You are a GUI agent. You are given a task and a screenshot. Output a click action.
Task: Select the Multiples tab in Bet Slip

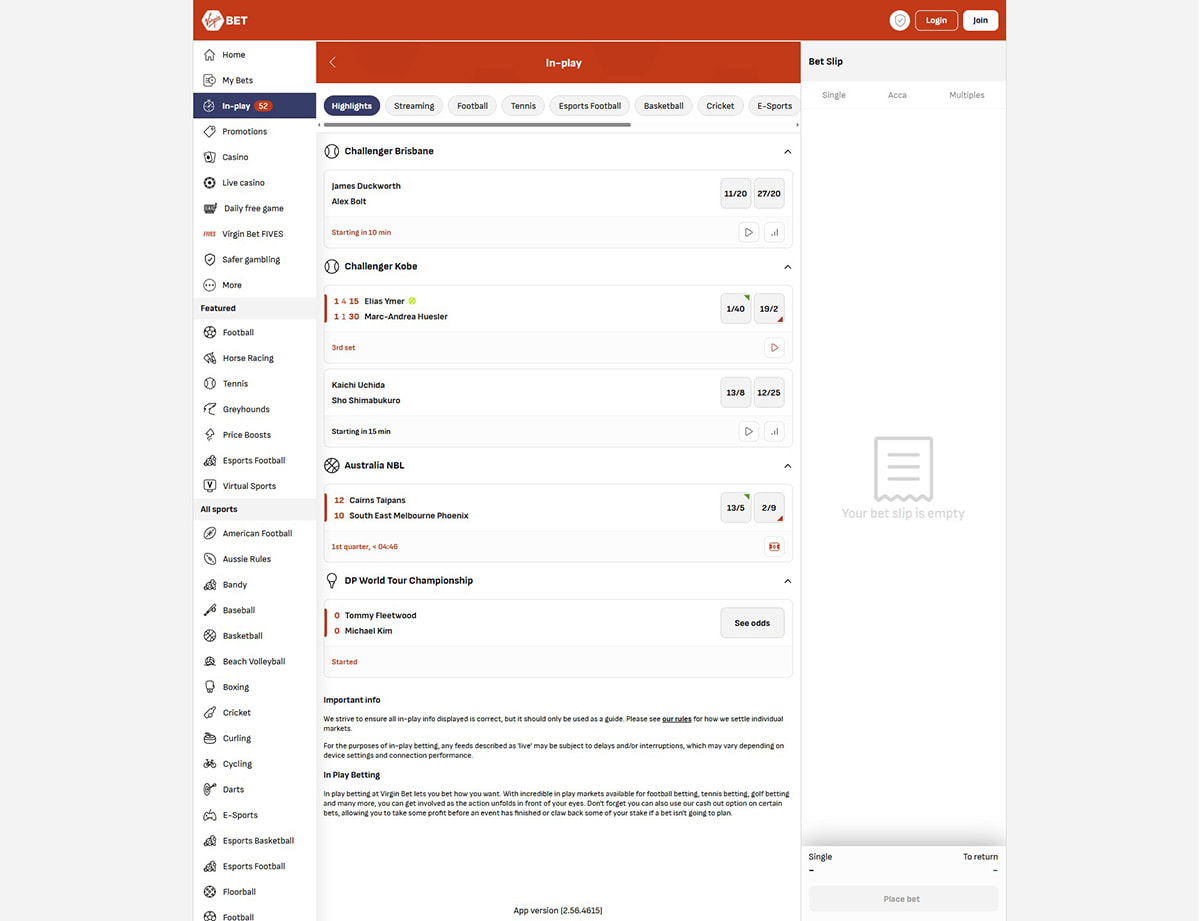(x=966, y=95)
